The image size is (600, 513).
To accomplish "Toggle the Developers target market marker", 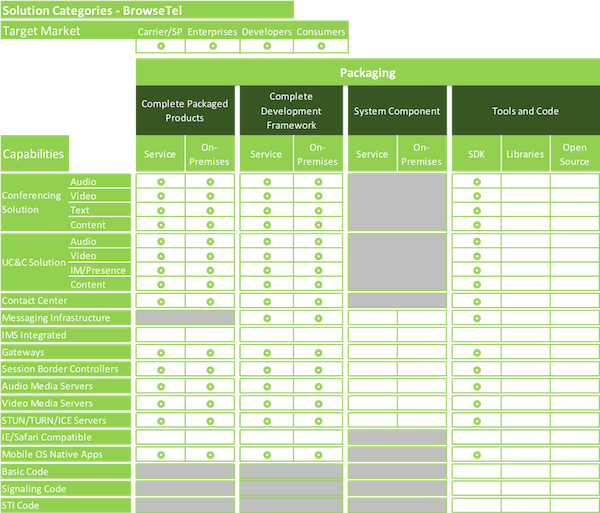I will 268,46.
